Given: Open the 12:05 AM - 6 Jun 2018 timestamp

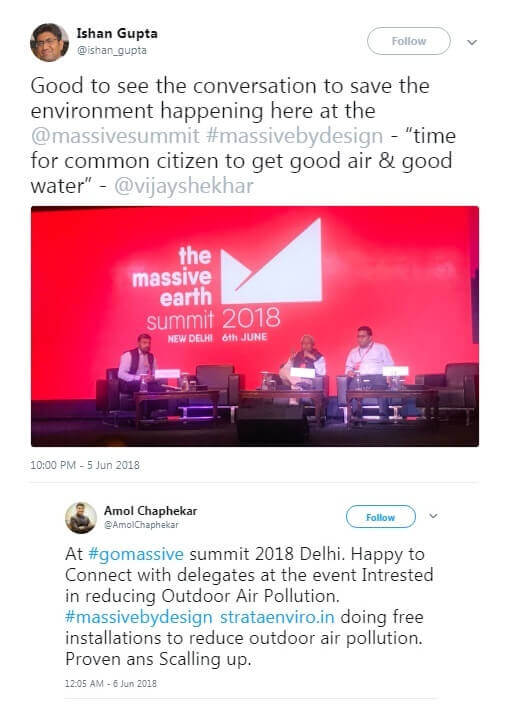Looking at the screenshot, I should [111, 684].
